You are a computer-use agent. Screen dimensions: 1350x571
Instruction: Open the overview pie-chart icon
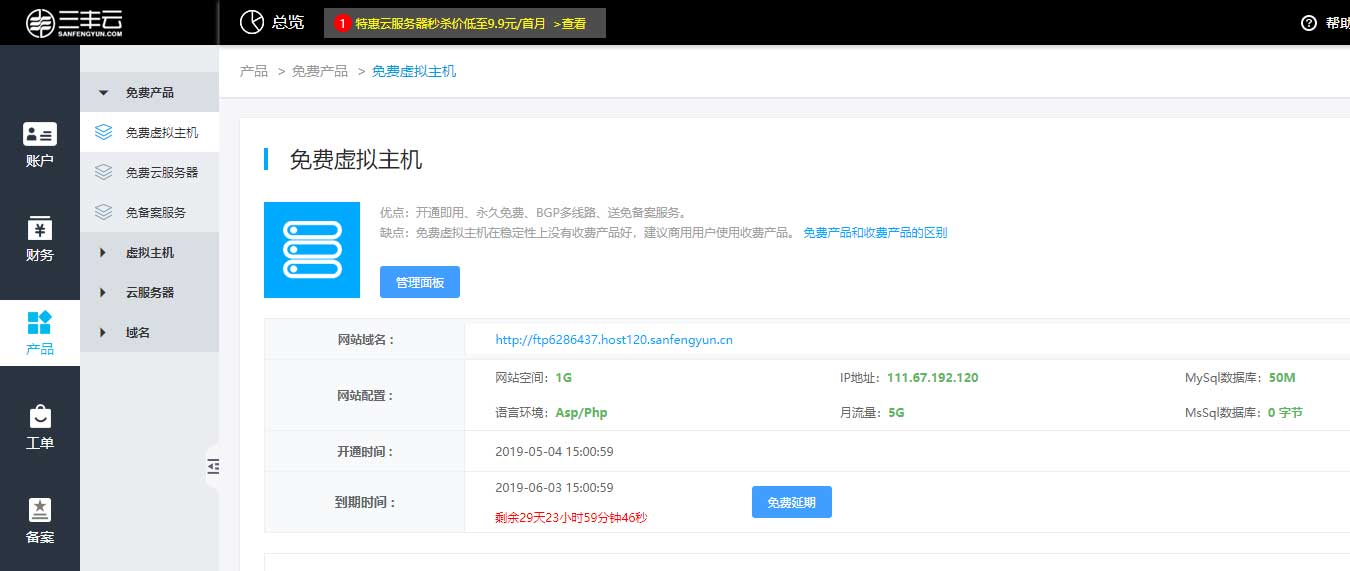point(252,22)
